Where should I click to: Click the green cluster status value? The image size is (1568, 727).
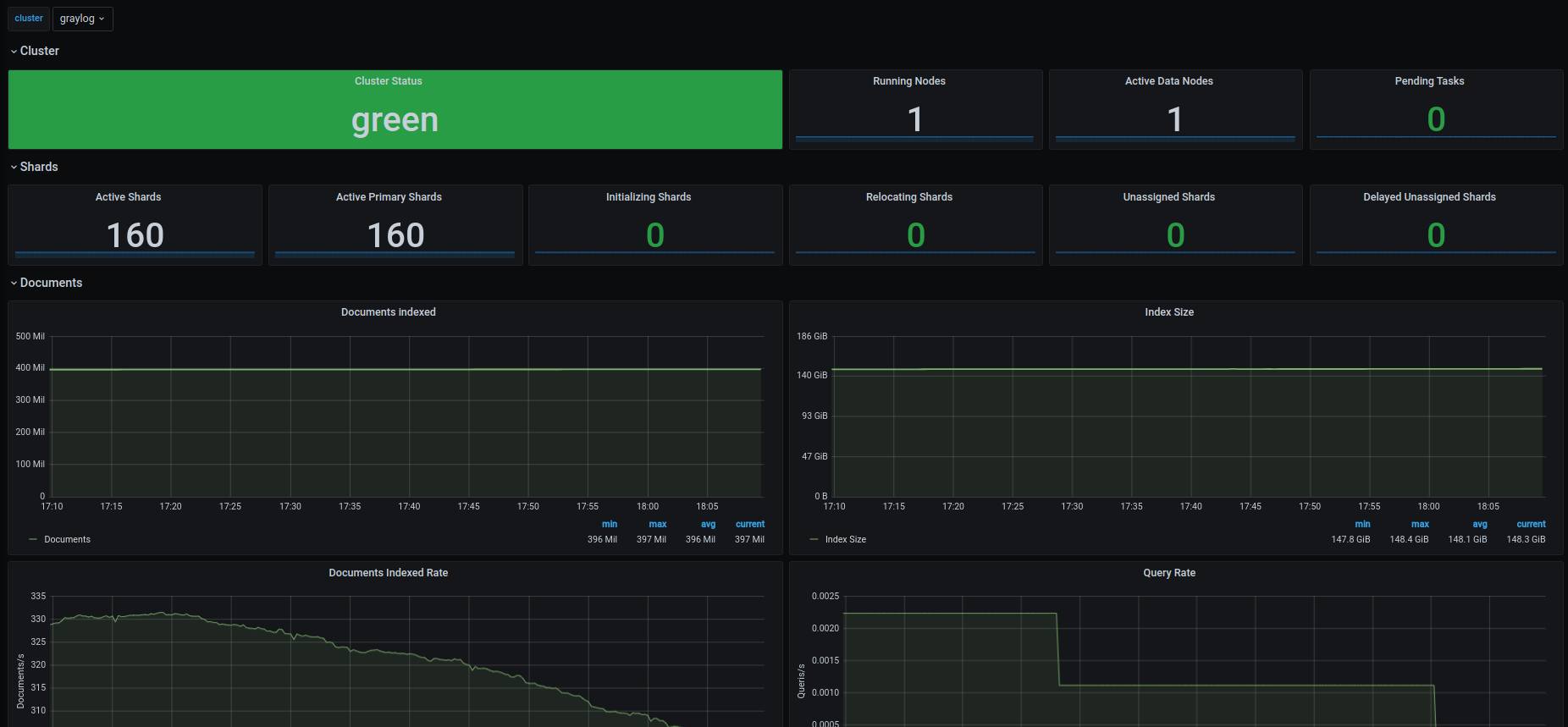click(395, 120)
